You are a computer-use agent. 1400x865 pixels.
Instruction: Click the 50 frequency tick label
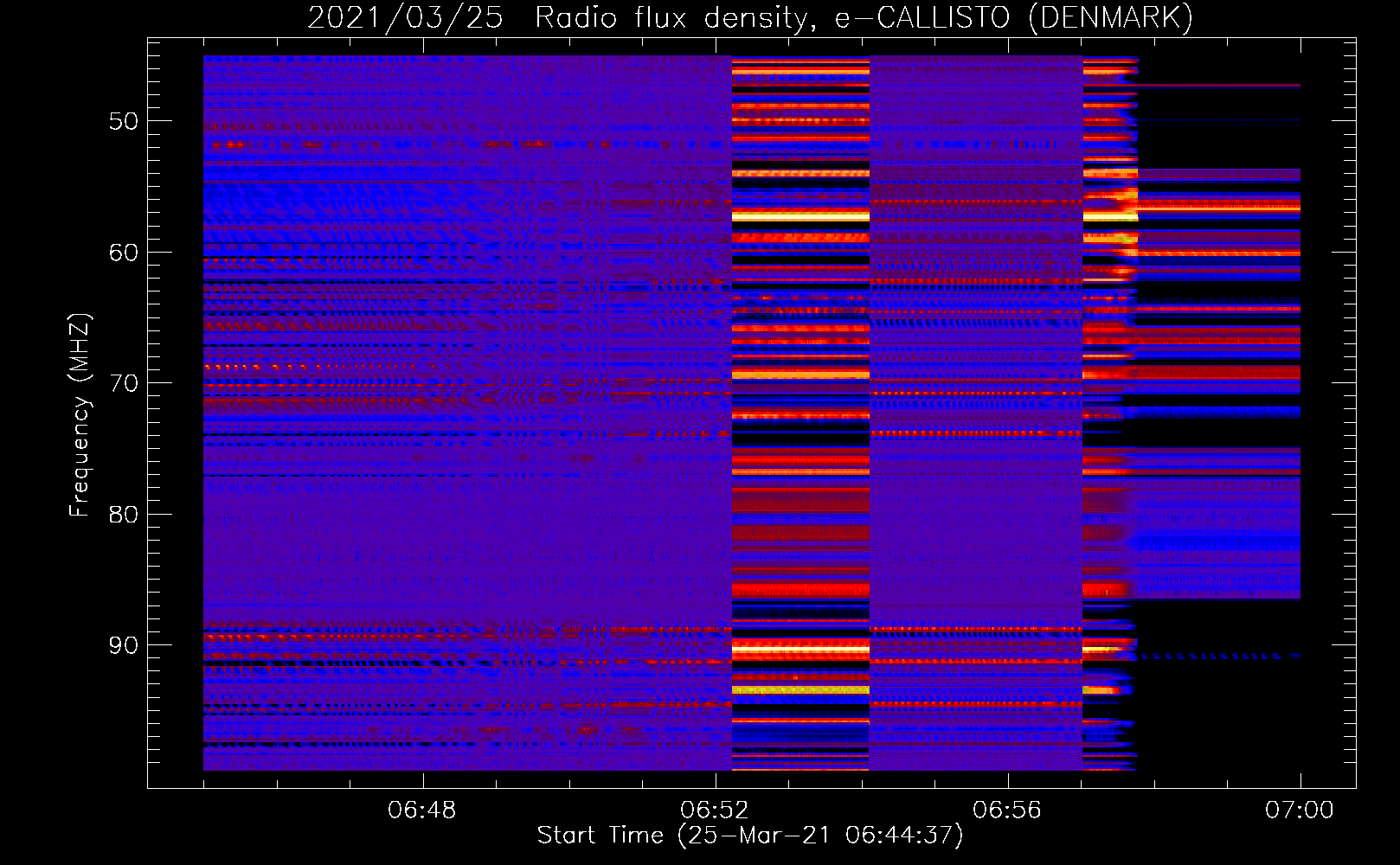124,121
